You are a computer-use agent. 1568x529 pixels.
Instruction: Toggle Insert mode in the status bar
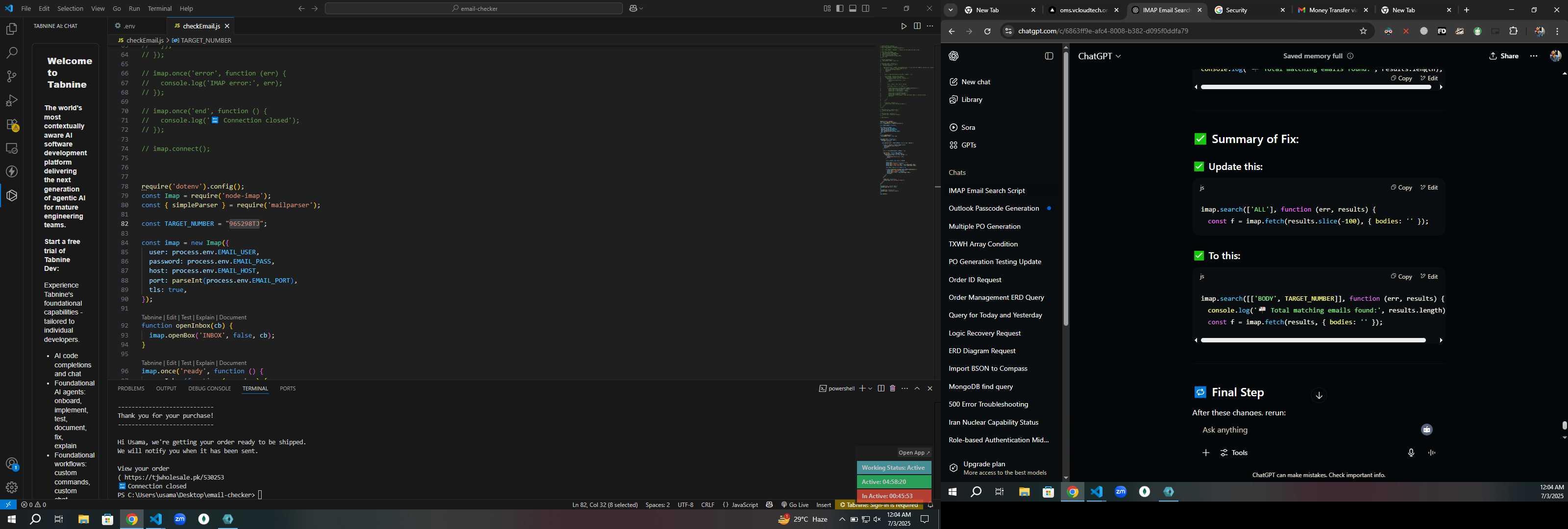[824, 505]
